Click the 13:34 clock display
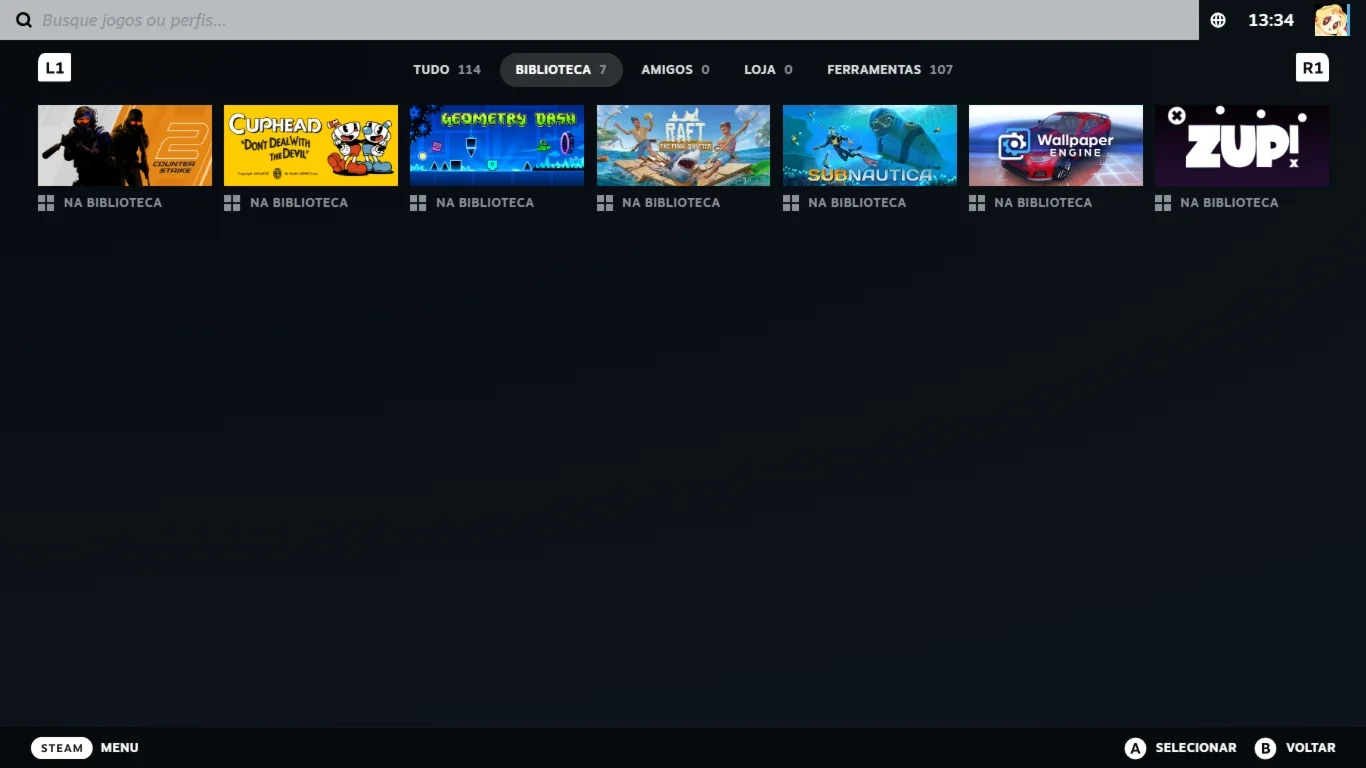 (1271, 20)
